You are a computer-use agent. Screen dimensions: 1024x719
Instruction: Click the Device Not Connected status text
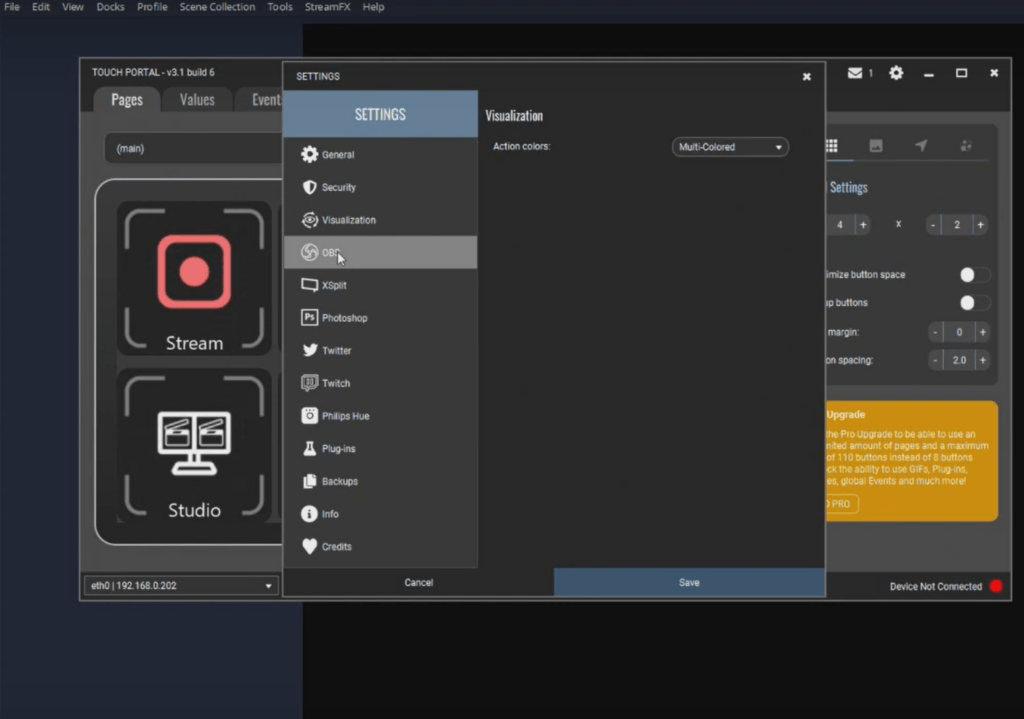point(936,586)
